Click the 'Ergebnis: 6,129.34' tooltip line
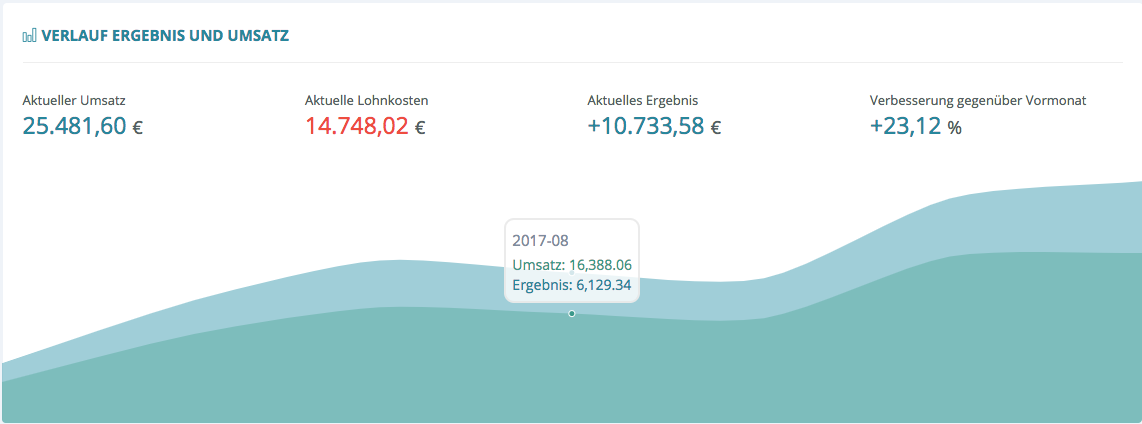This screenshot has width=1142, height=424. click(x=572, y=285)
